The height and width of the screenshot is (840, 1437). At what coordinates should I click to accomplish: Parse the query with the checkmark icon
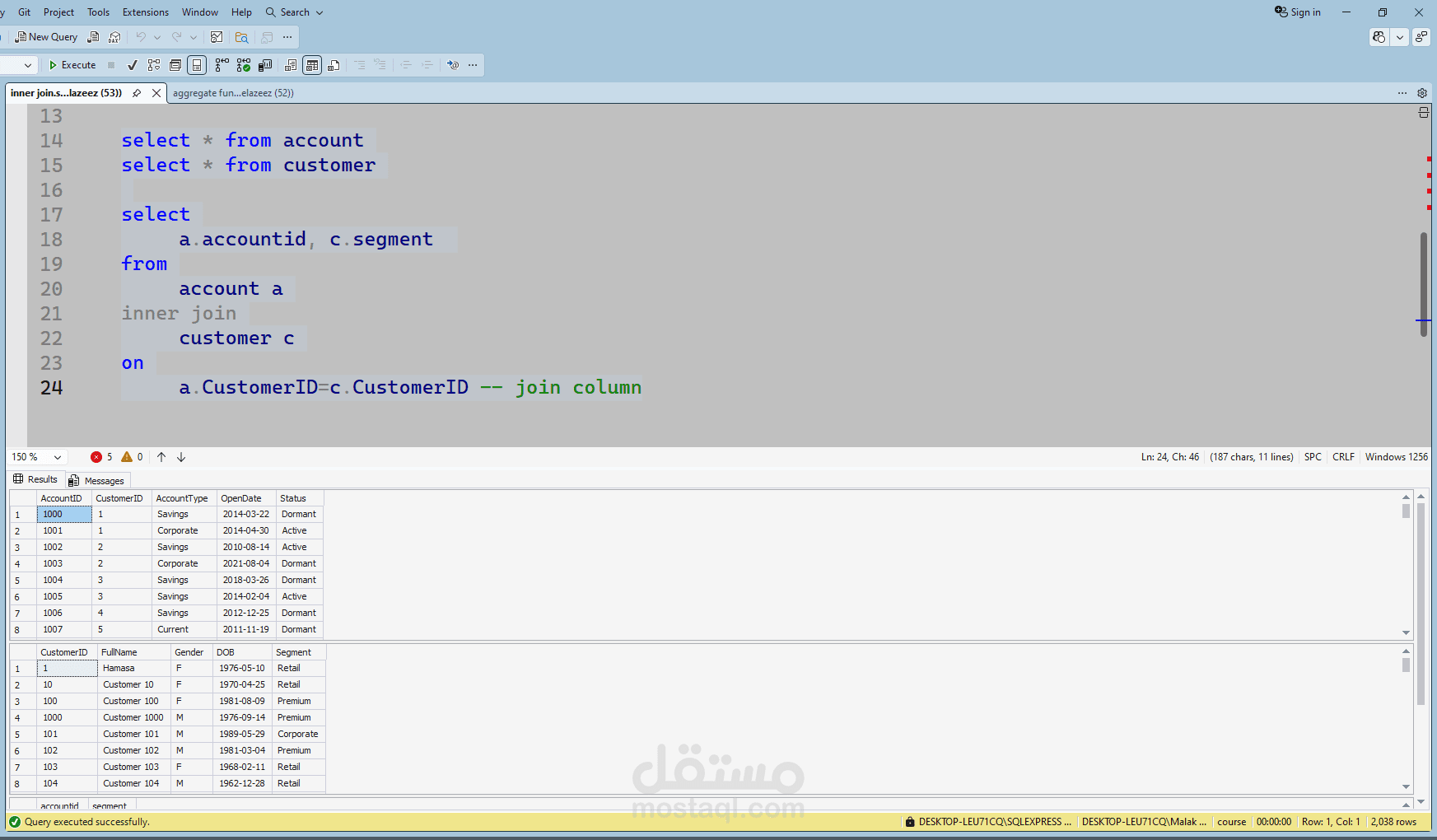tap(132, 65)
